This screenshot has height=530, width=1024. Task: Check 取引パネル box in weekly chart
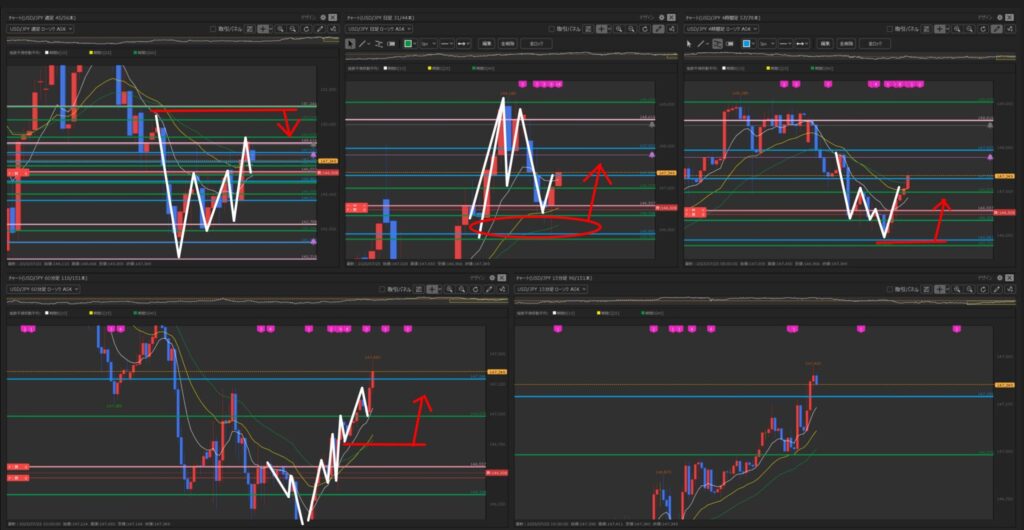(213, 29)
